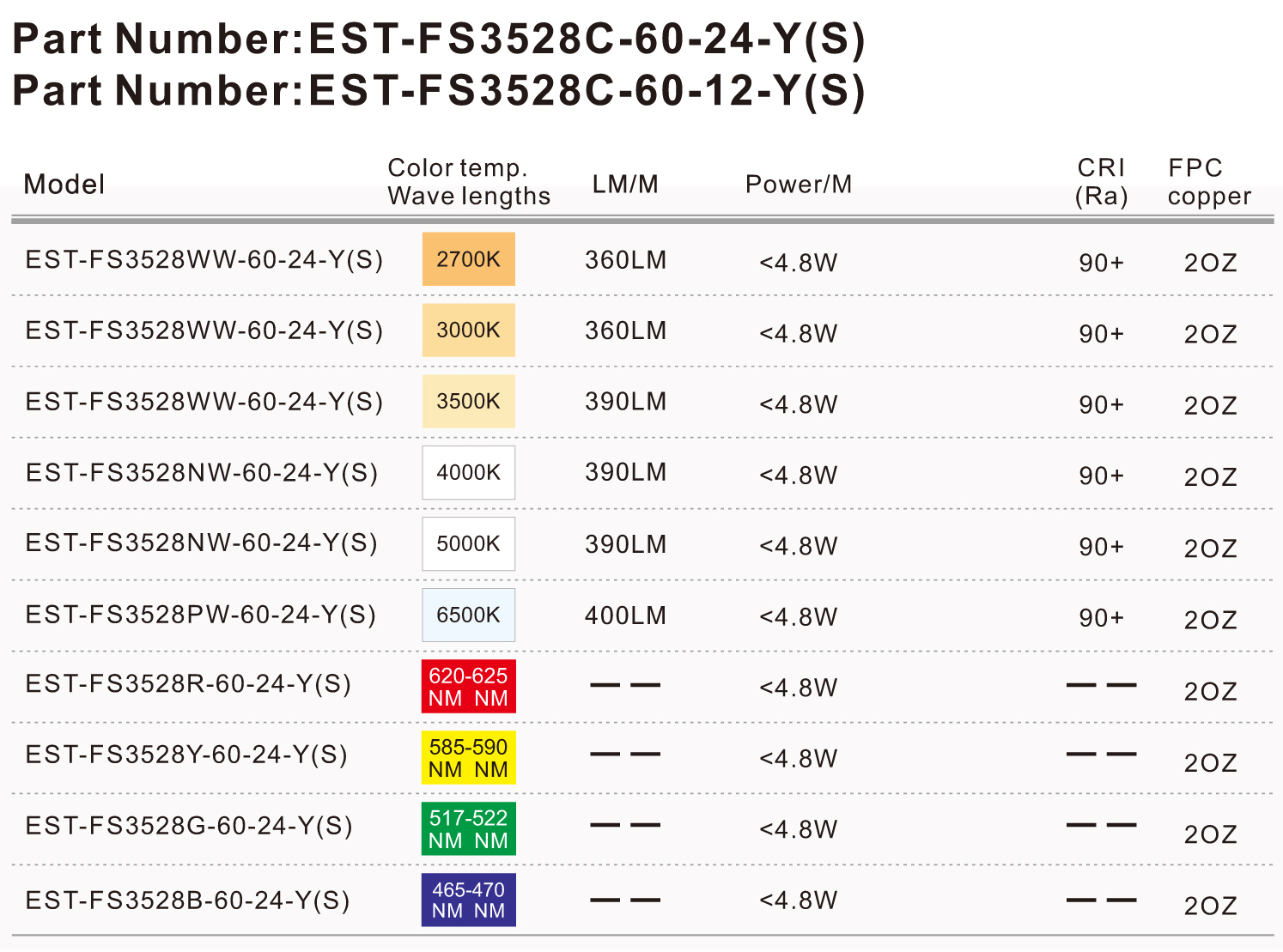Image resolution: width=1283 pixels, height=952 pixels.
Task: Click the green 517-522 NM swatch
Action: (468, 828)
